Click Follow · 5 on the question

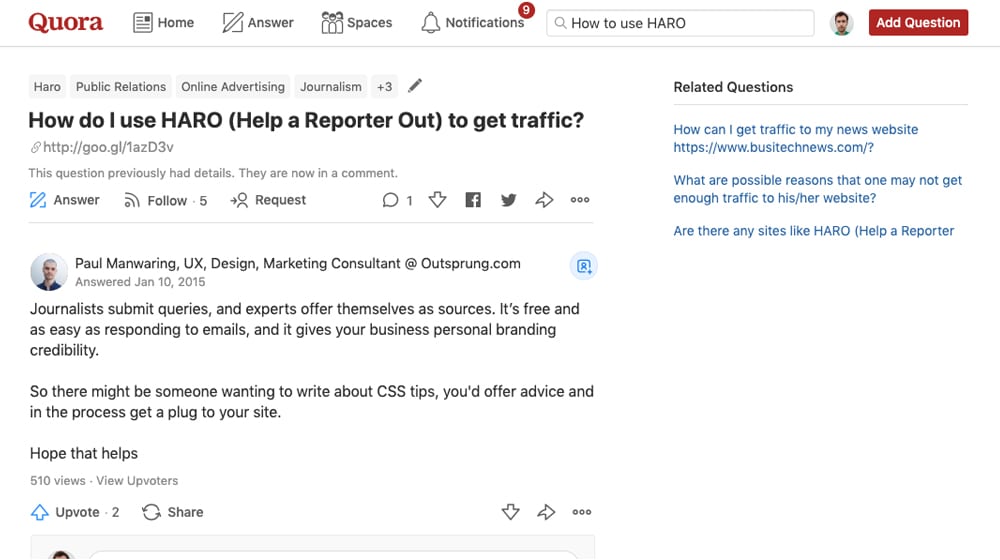click(x=165, y=200)
